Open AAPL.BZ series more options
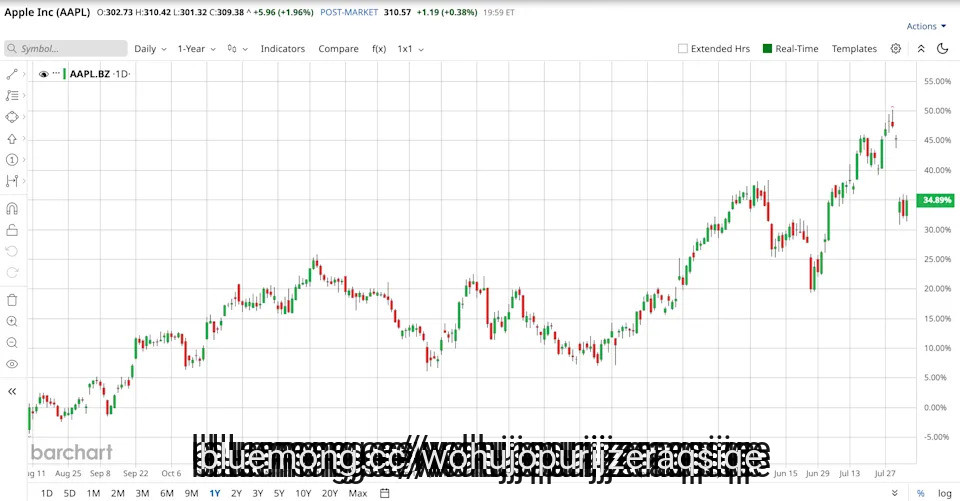 [56, 73]
